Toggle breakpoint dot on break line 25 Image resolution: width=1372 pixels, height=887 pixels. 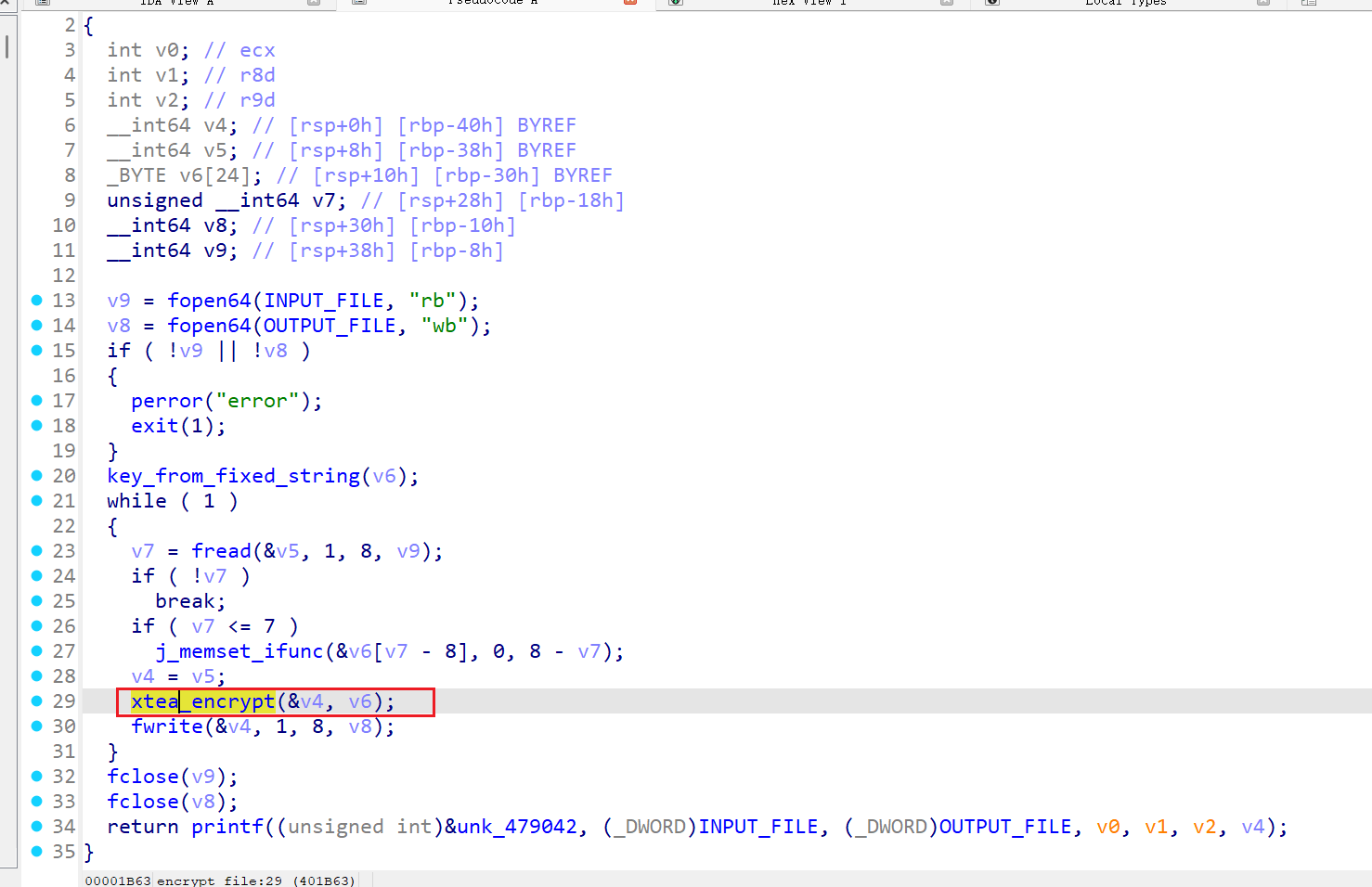coord(37,600)
